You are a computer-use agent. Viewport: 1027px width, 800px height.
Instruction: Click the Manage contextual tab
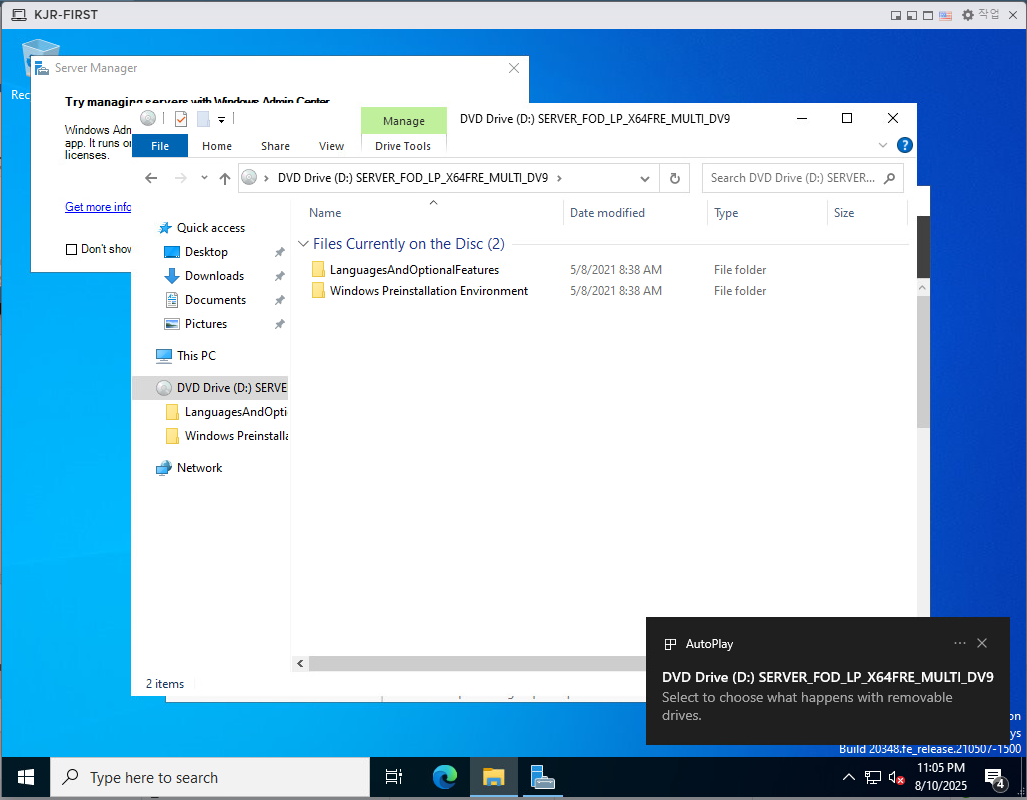(x=403, y=121)
